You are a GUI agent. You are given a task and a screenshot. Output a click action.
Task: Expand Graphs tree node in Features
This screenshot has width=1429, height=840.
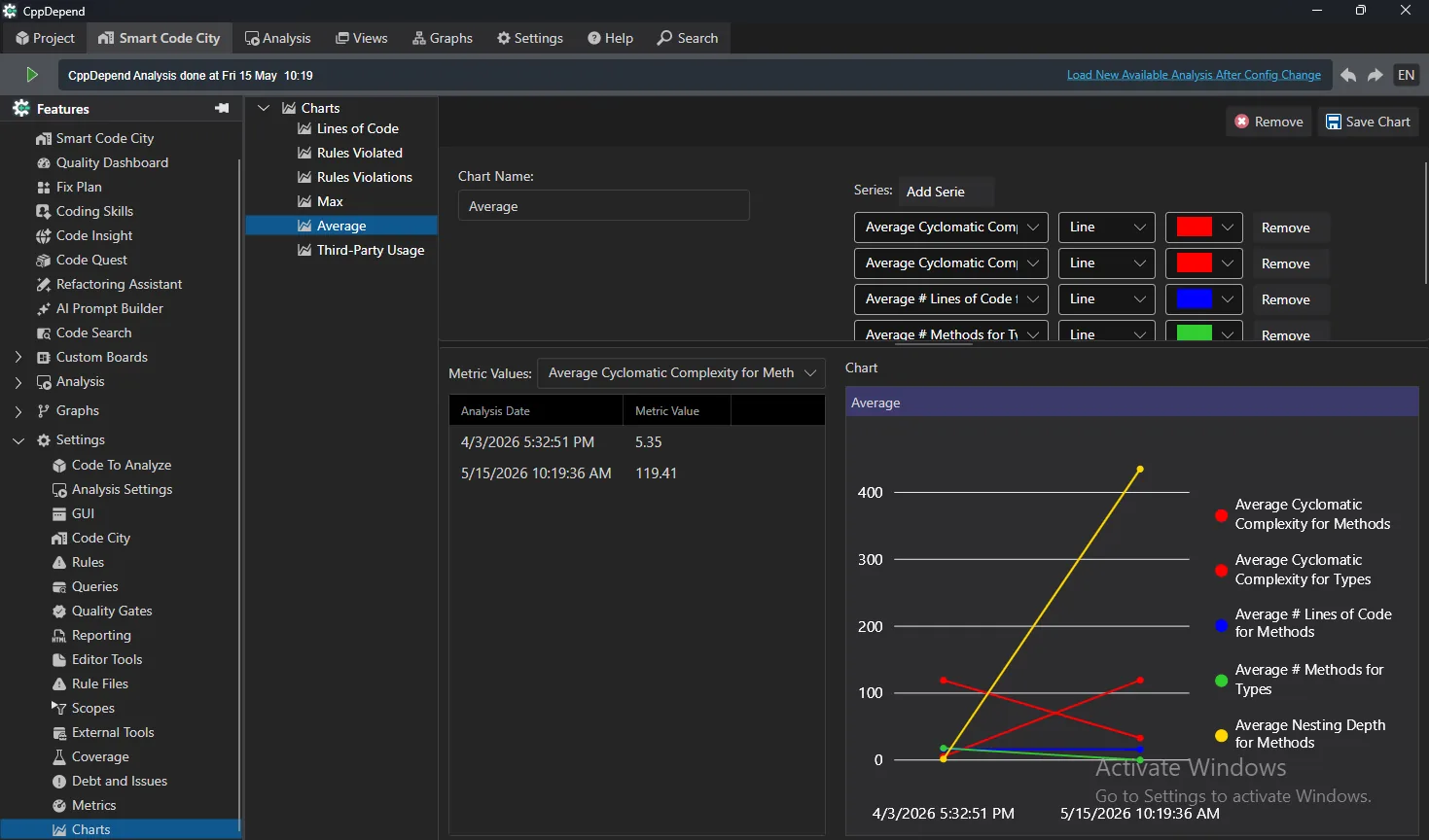pyautogui.click(x=18, y=411)
